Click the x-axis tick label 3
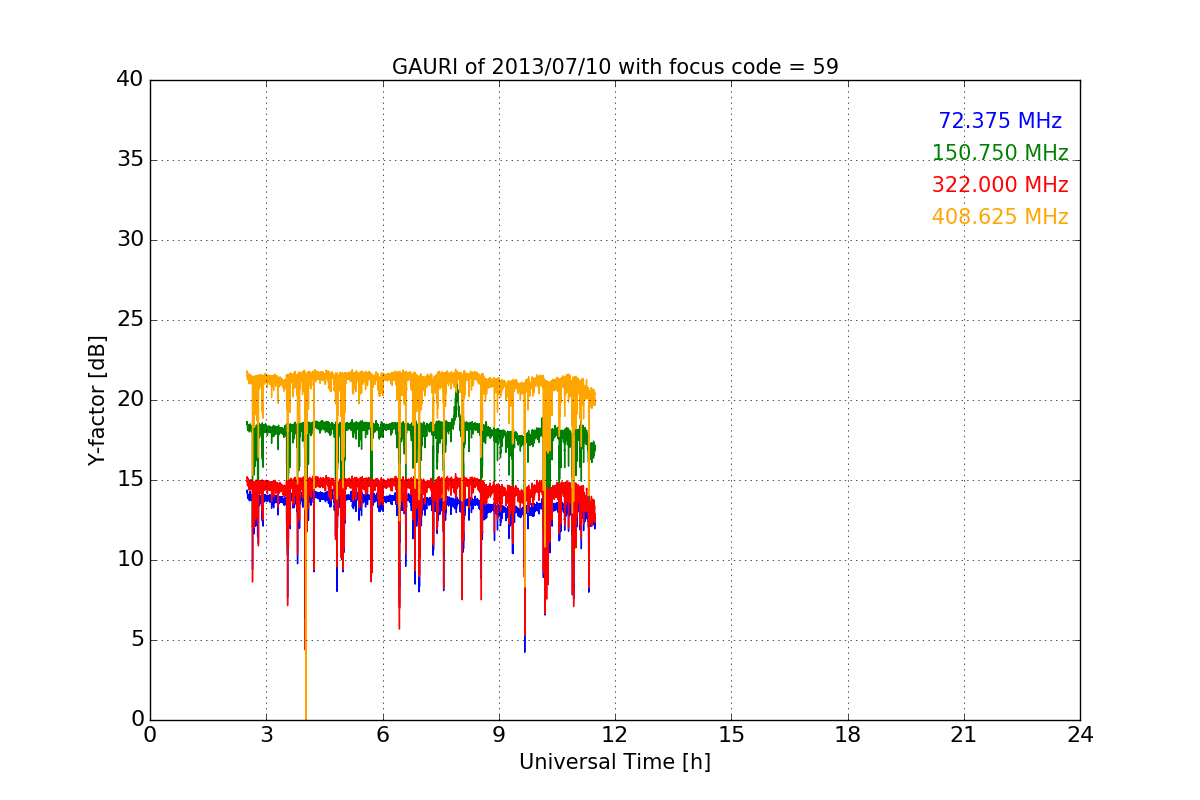 click(266, 734)
